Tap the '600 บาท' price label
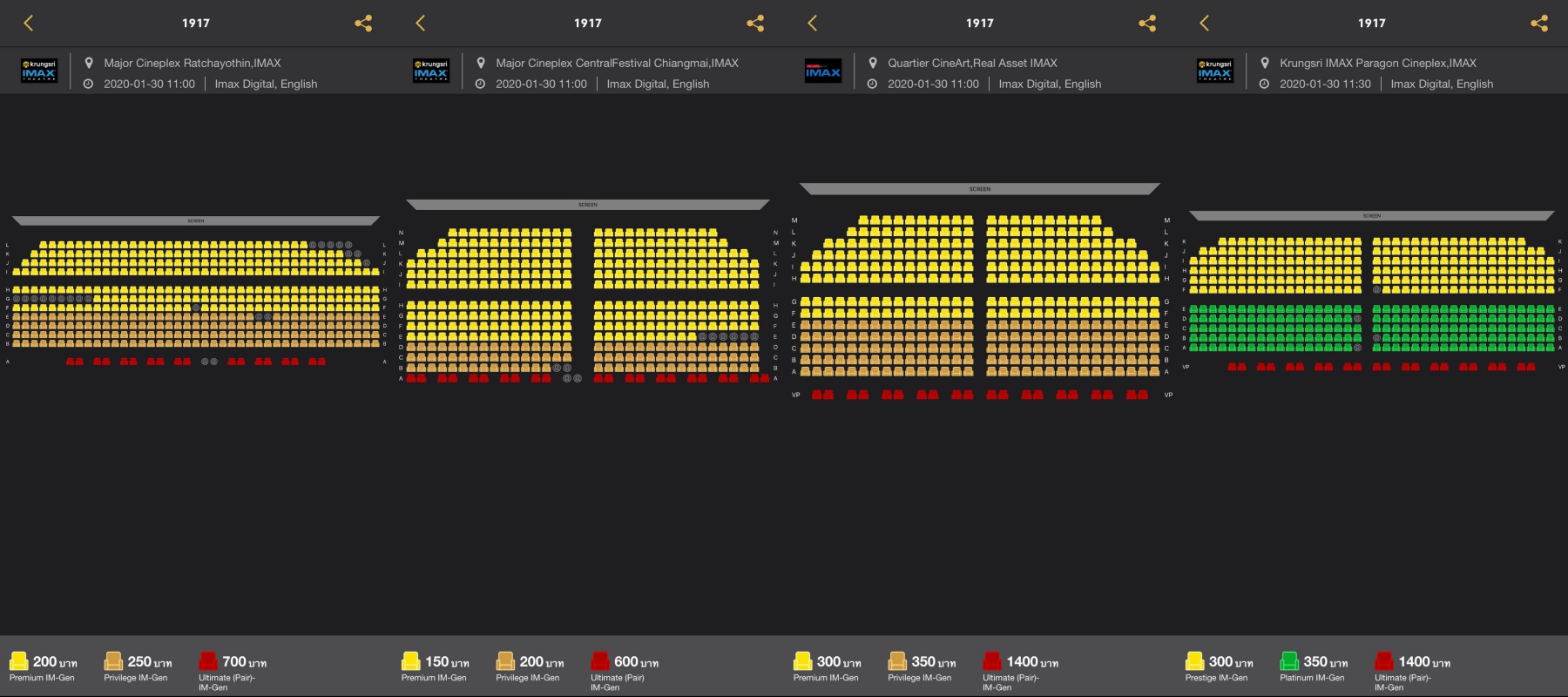This screenshot has width=1568, height=697. (x=637, y=662)
